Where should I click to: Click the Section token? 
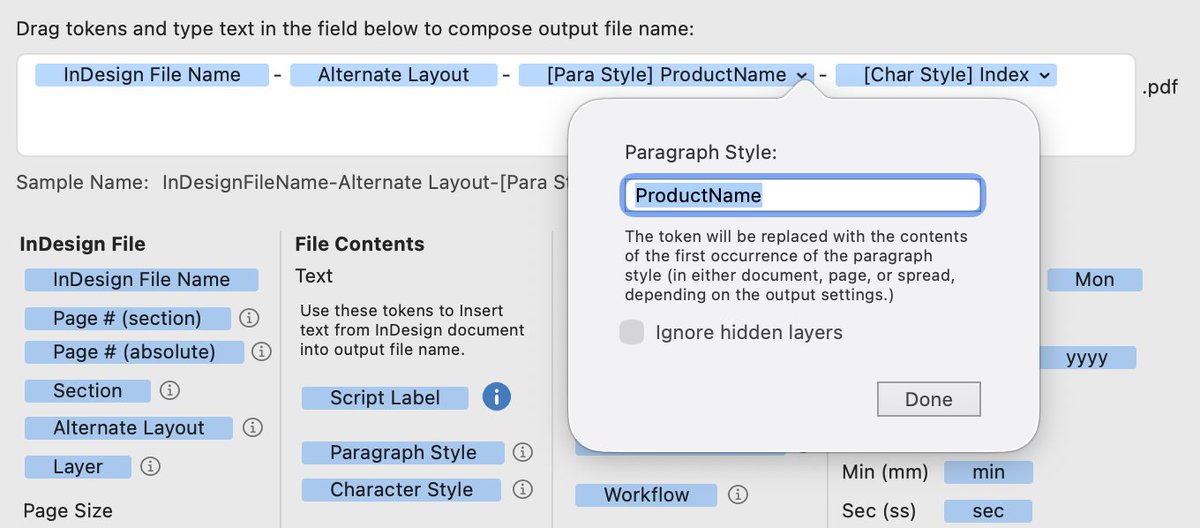pos(87,391)
